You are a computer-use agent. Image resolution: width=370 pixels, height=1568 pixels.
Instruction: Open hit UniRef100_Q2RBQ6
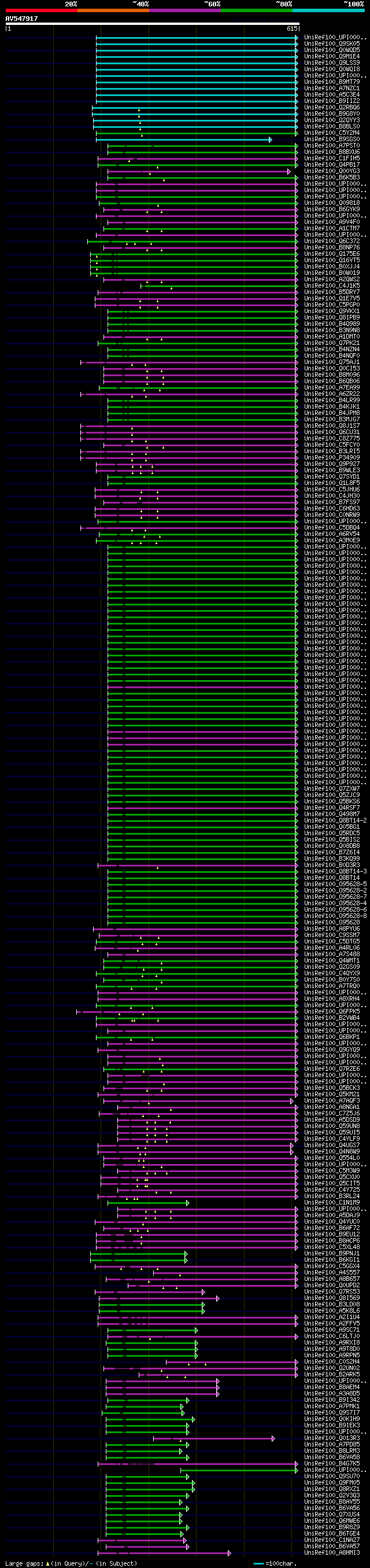point(332,108)
